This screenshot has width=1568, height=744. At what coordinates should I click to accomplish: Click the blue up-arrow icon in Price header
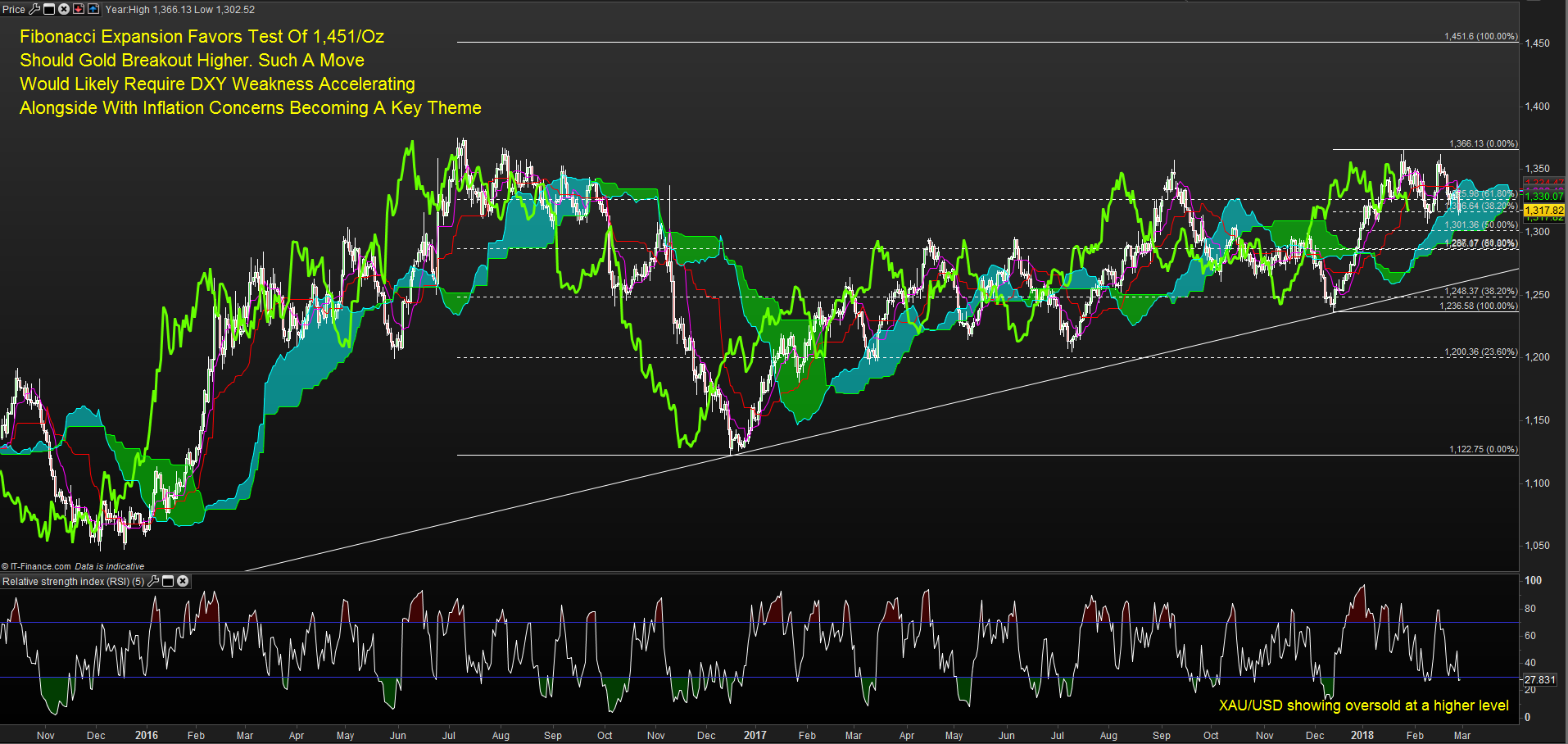93,9
